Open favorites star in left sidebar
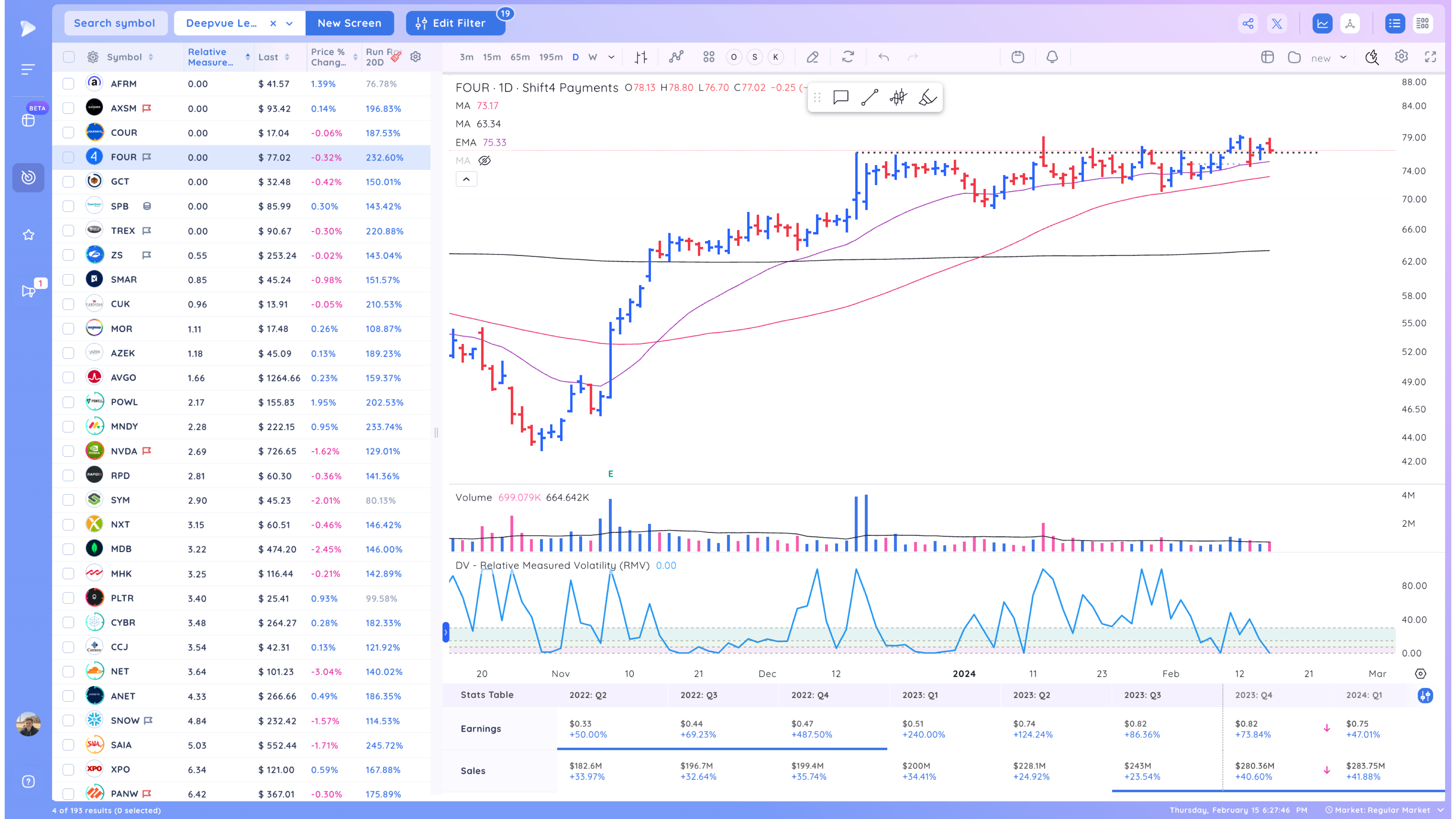Image resolution: width=1456 pixels, height=819 pixels. coord(28,235)
